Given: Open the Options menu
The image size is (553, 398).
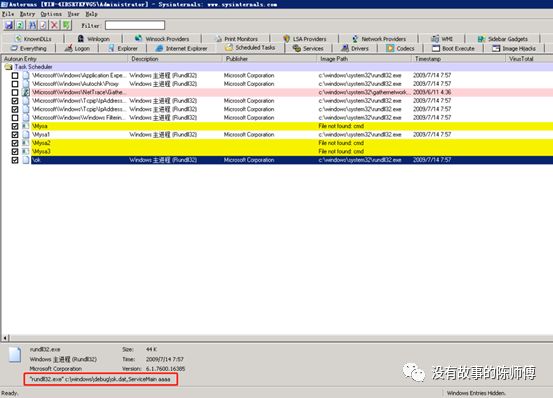Looking at the screenshot, I should [x=51, y=14].
